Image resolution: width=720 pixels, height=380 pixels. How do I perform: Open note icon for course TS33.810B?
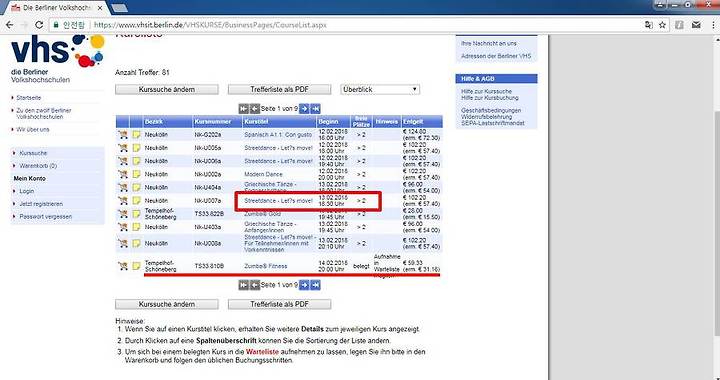(136, 266)
